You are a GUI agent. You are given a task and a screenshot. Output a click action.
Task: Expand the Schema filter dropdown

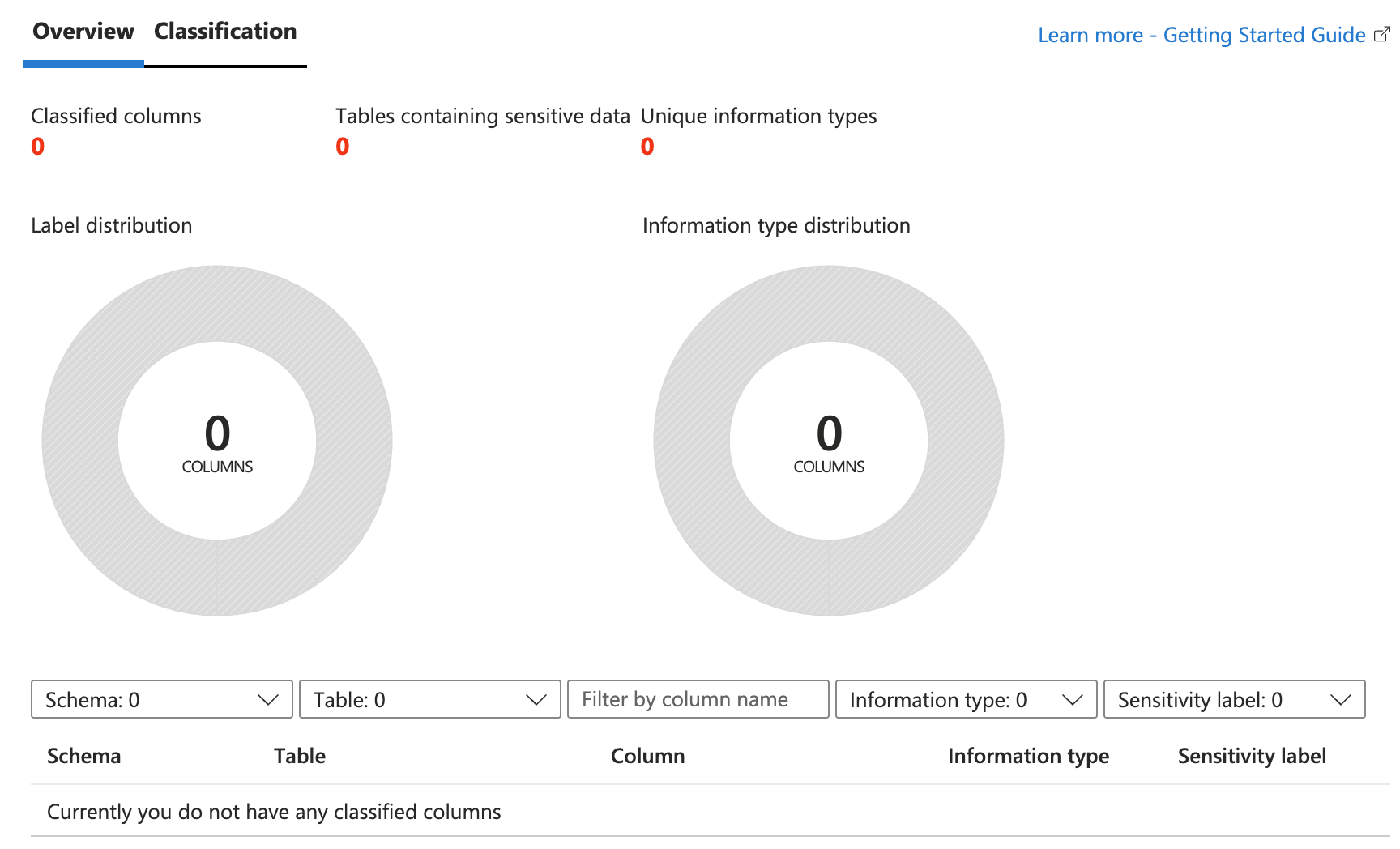pos(162,699)
